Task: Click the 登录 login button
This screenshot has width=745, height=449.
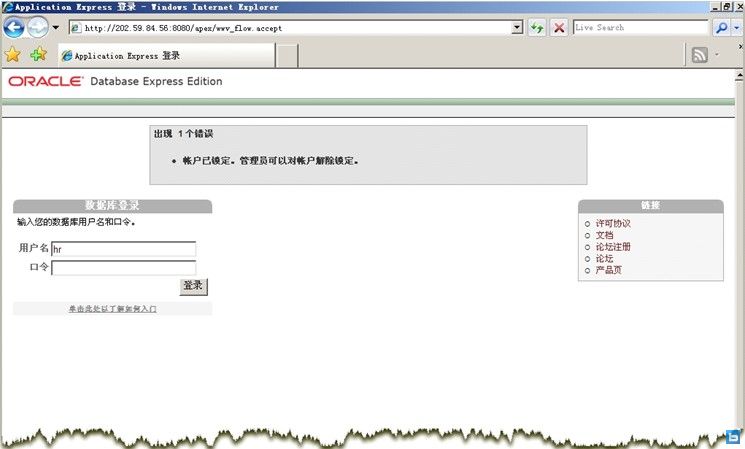Action: click(x=193, y=286)
